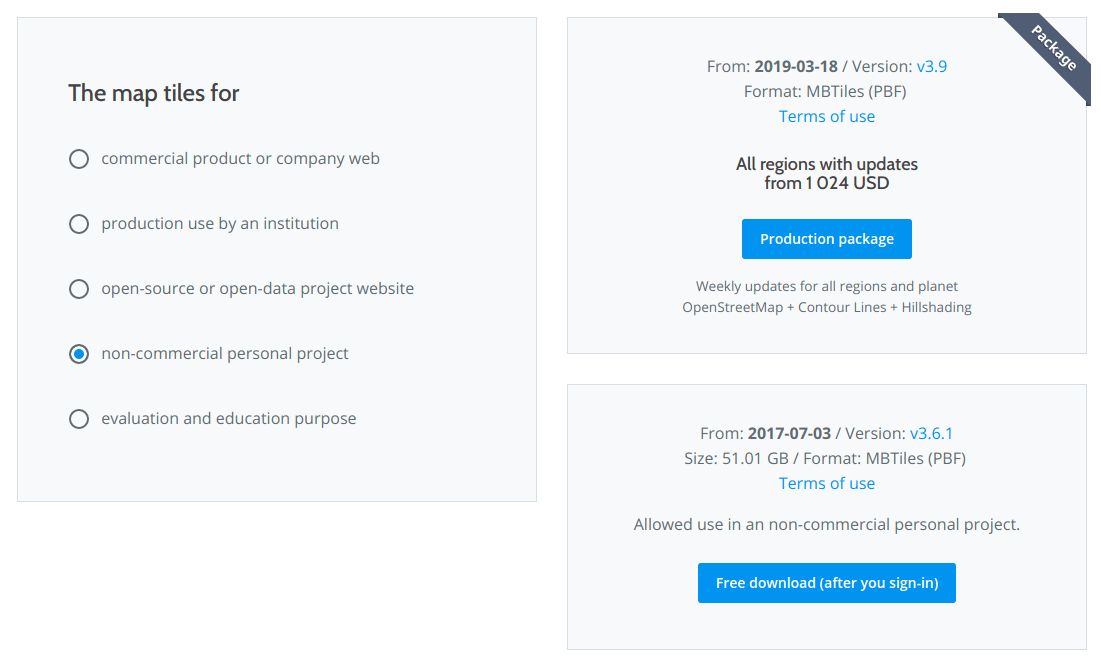Click 'All regions with updates' pricing text
Image resolution: width=1101 pixels, height=660 pixels.
pos(826,164)
